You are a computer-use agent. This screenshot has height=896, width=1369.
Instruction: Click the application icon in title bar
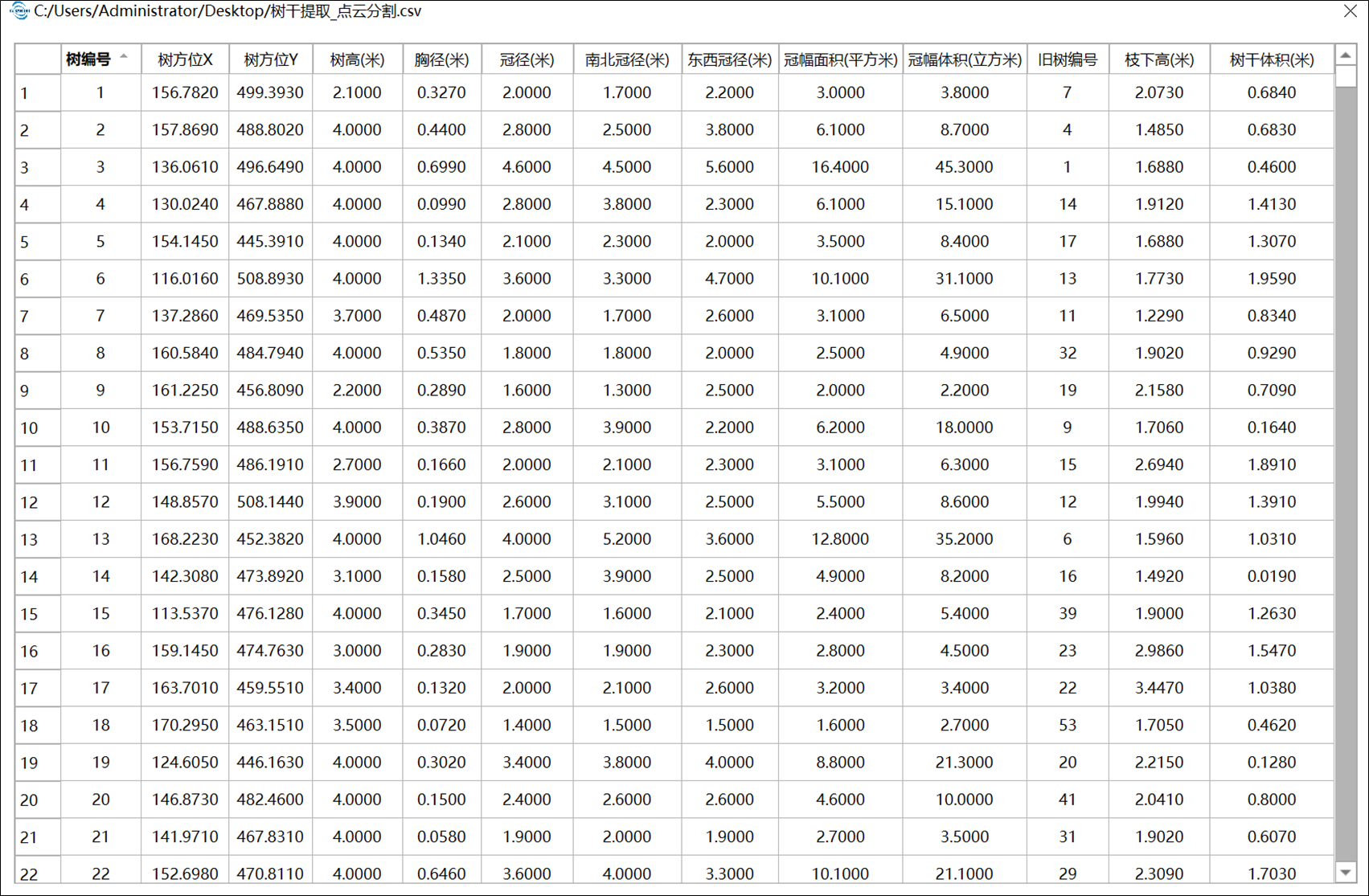pyautogui.click(x=19, y=11)
